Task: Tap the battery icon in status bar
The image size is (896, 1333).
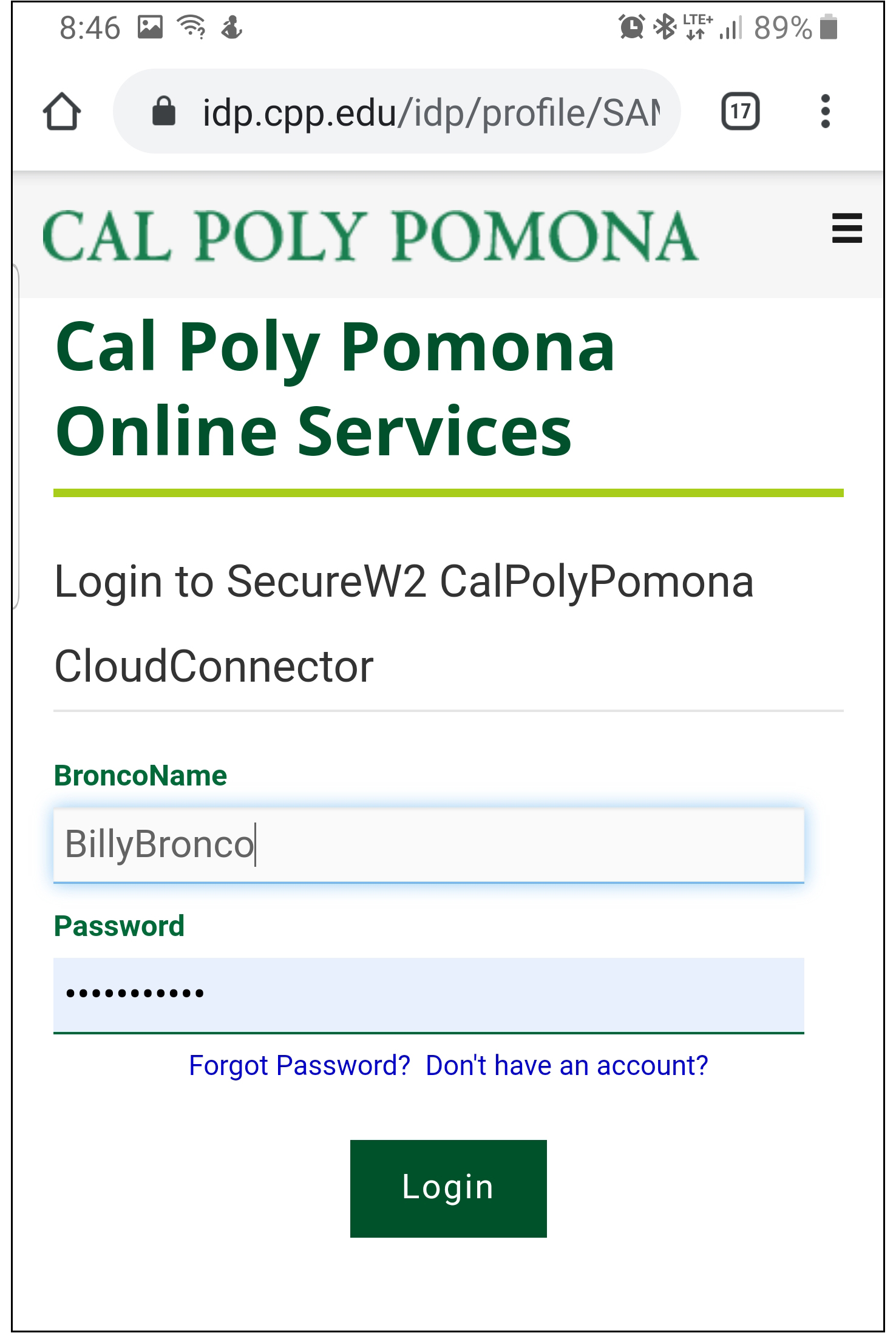Action: 829,27
